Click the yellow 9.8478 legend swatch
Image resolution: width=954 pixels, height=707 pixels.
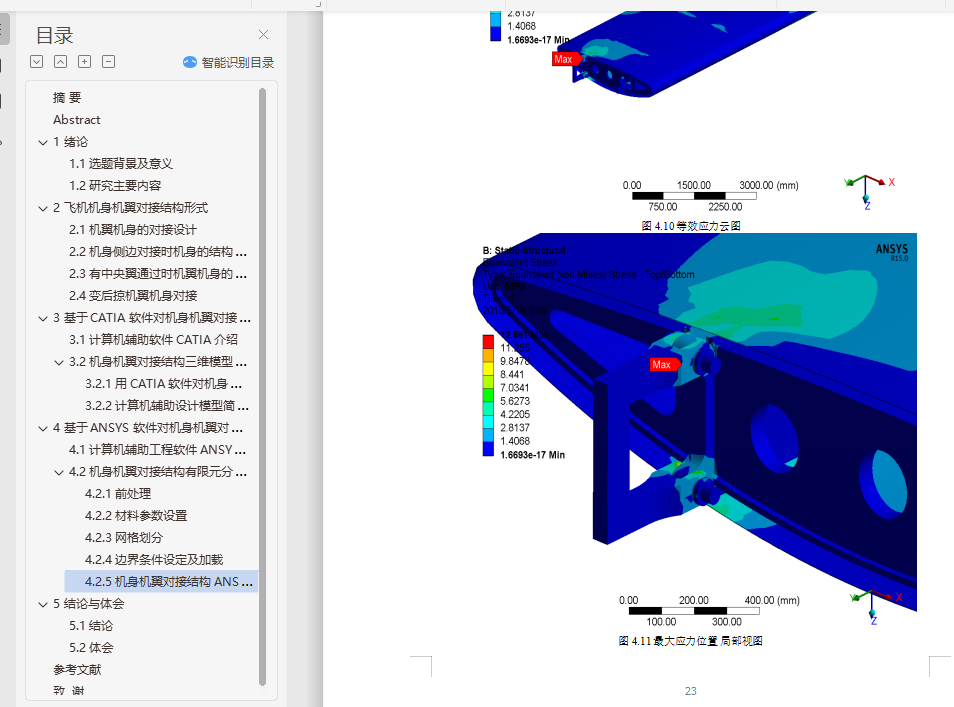point(488,368)
